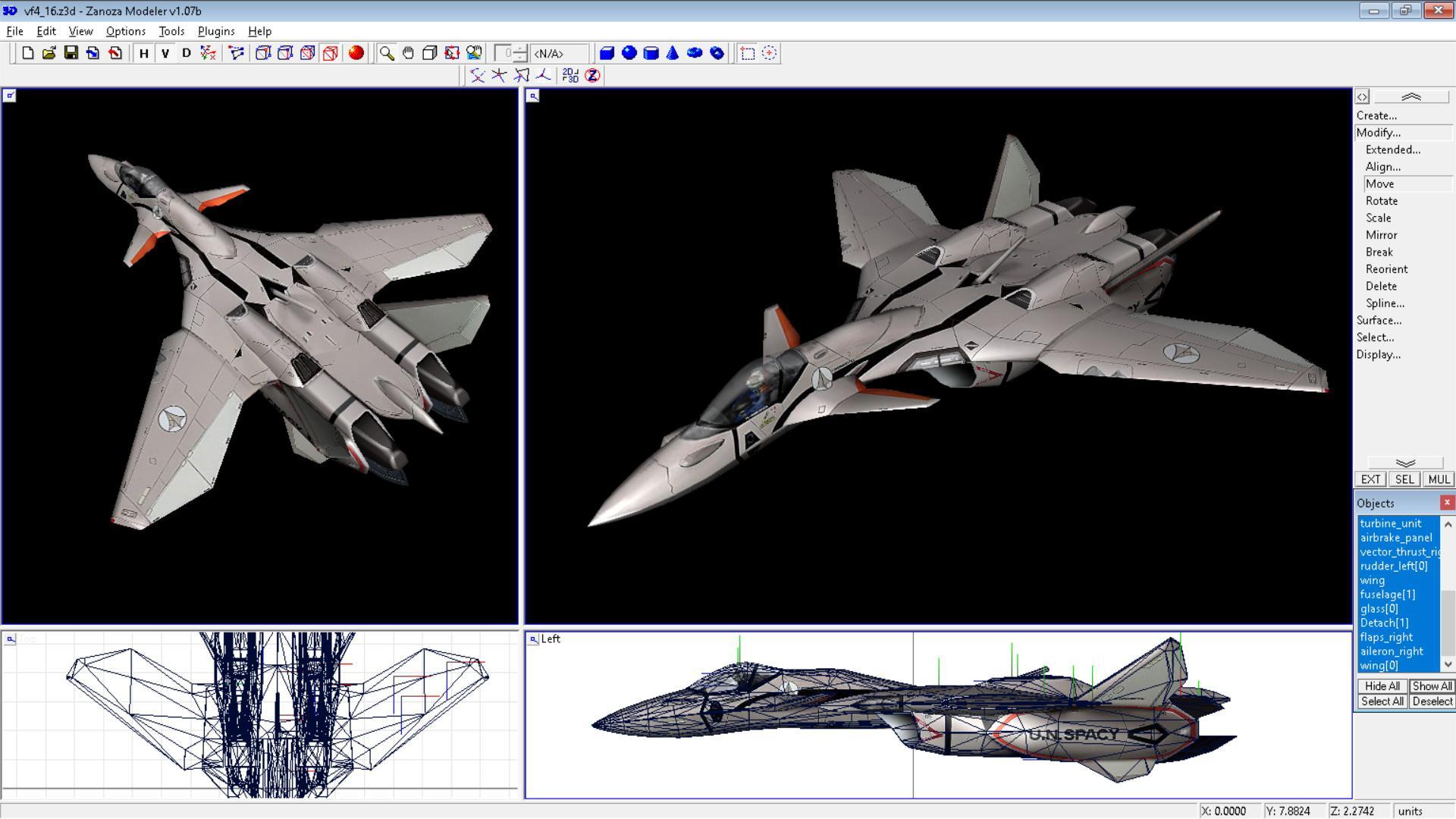Click the Deselect button in Objects panel
This screenshot has width=1456, height=819.
tap(1432, 701)
